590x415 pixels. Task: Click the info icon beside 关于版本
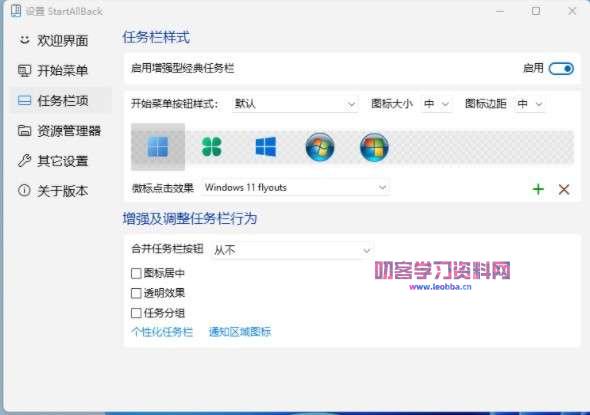pyautogui.click(x=24, y=190)
